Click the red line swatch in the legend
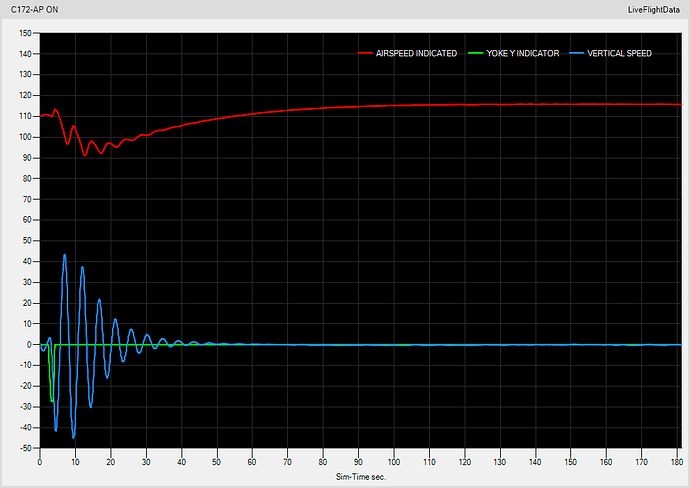The height and width of the screenshot is (488, 690). click(x=365, y=53)
